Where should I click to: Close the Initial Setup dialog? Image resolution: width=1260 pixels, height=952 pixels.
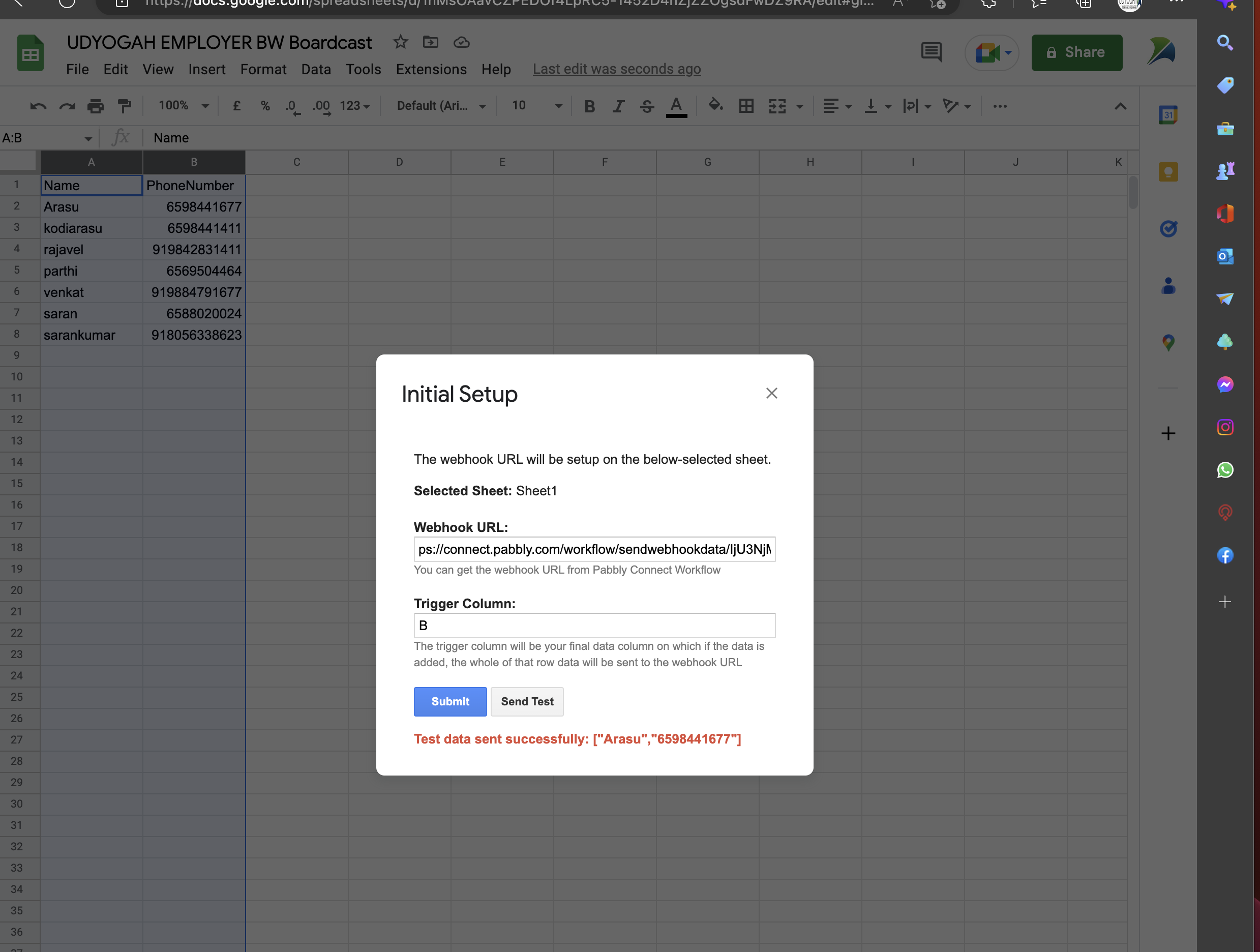771,393
